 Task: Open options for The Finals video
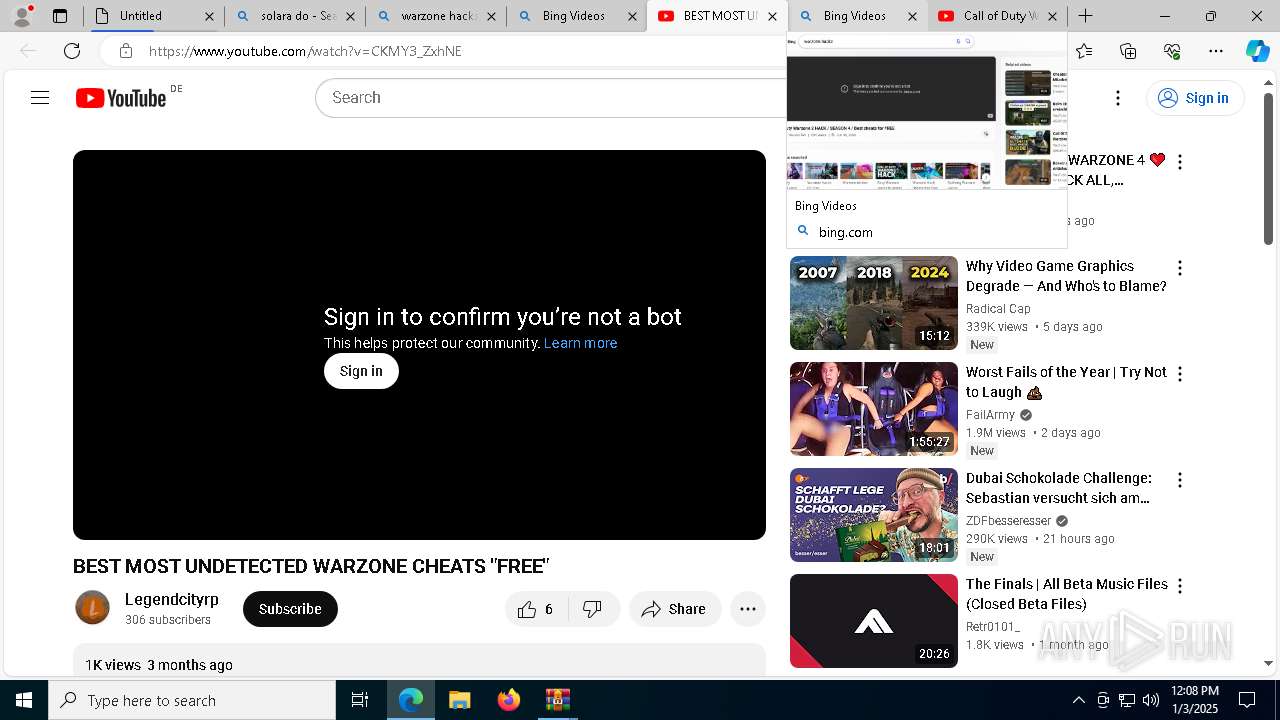point(1180,586)
